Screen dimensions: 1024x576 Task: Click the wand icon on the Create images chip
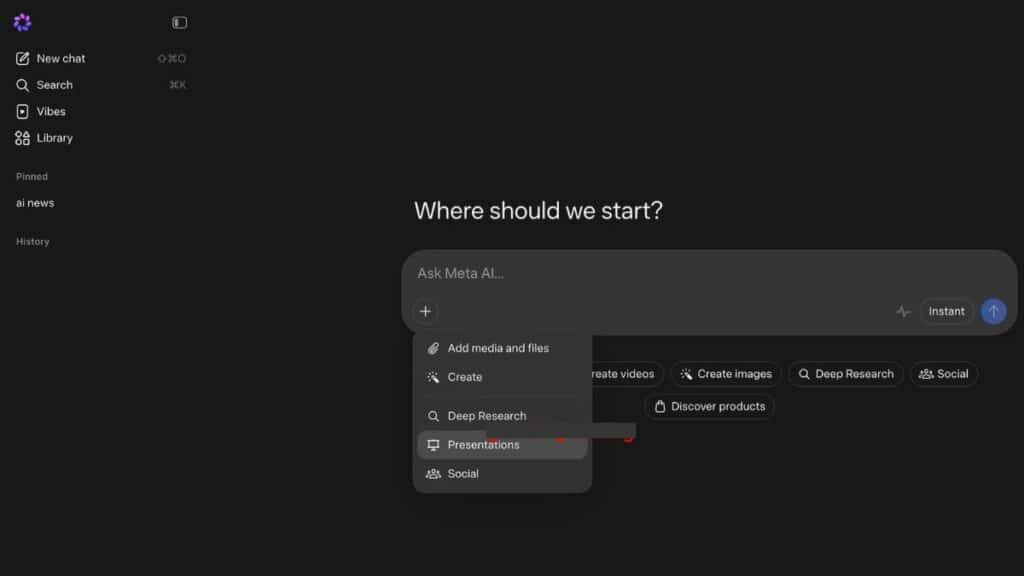pyautogui.click(x=686, y=374)
